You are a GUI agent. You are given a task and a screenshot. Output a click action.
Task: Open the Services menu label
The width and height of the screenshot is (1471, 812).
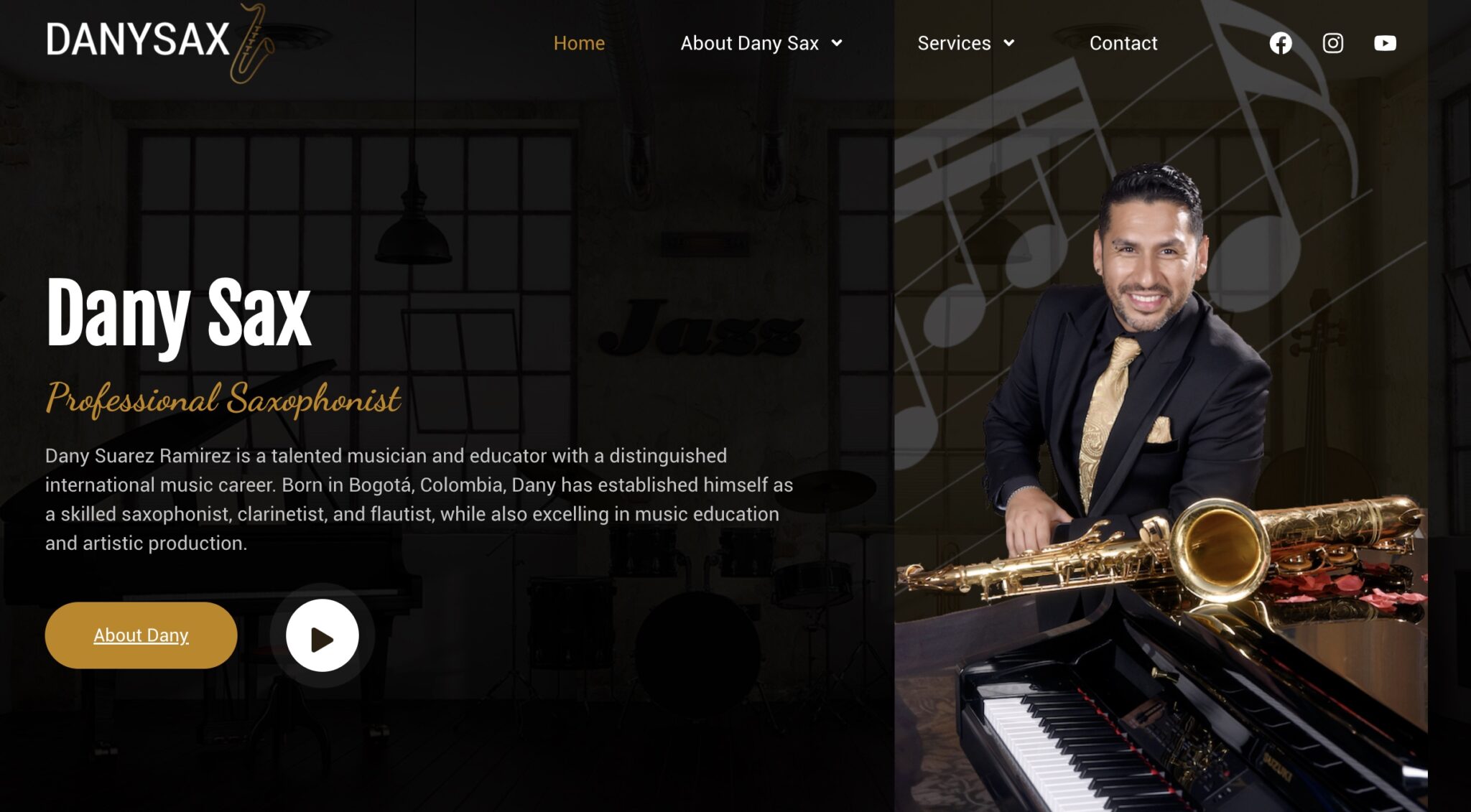click(954, 43)
